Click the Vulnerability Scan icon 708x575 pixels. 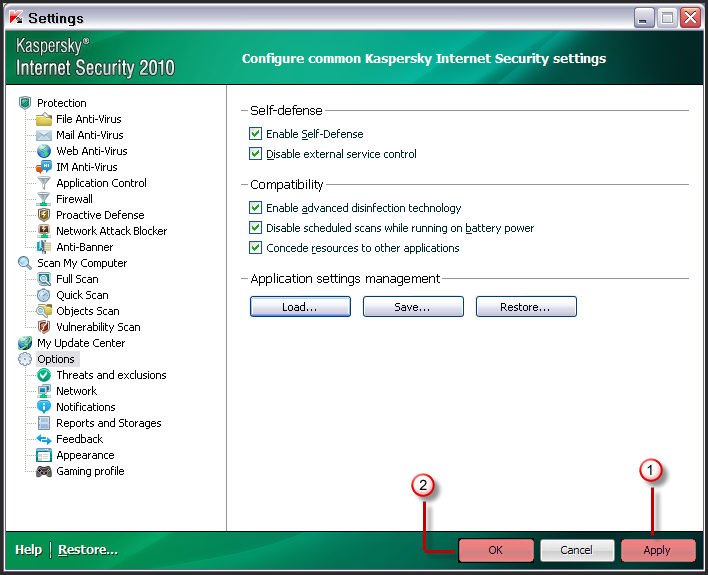44,327
